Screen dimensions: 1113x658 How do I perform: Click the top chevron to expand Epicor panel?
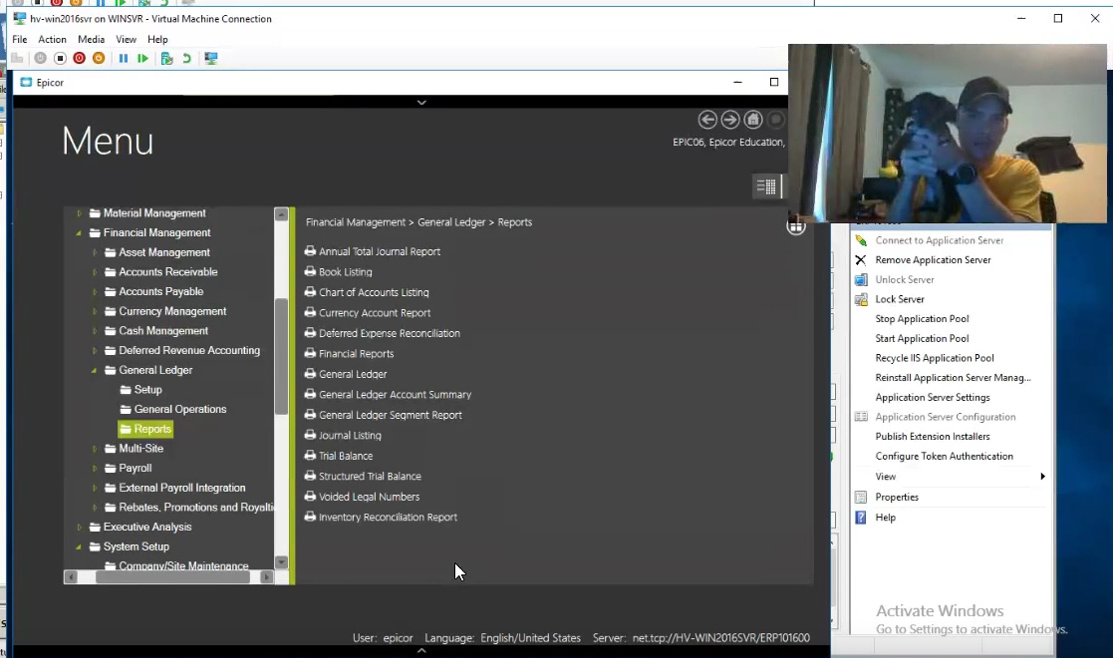pyautogui.click(x=422, y=102)
